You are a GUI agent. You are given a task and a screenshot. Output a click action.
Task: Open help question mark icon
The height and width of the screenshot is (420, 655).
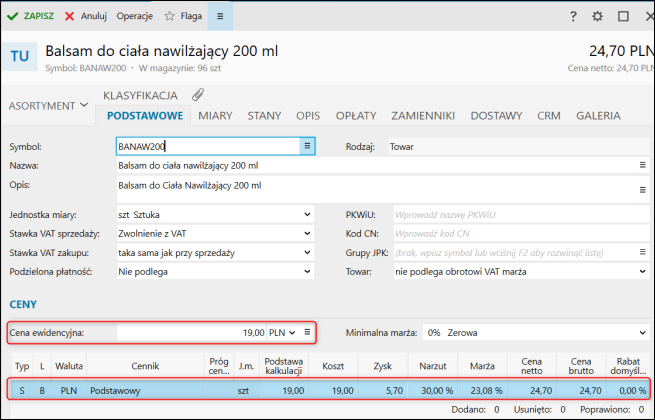click(573, 16)
